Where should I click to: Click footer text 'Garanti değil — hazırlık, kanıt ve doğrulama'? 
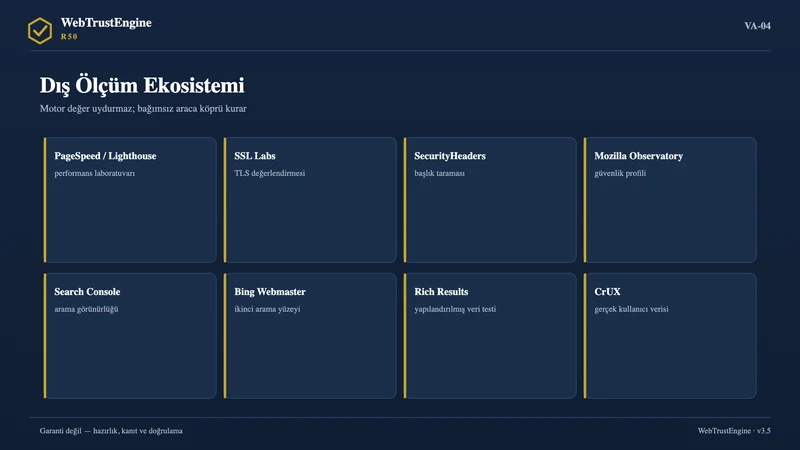(111, 431)
